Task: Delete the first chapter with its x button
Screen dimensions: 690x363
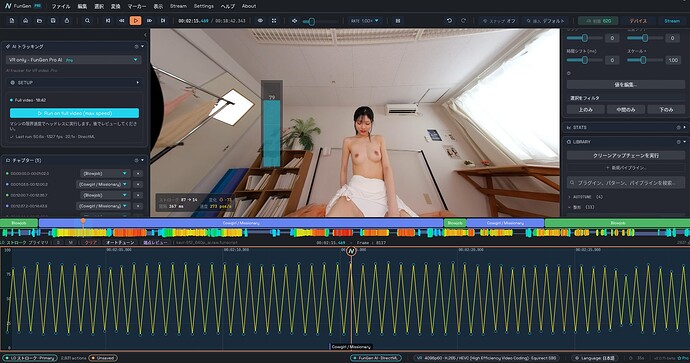Action: (x=138, y=173)
